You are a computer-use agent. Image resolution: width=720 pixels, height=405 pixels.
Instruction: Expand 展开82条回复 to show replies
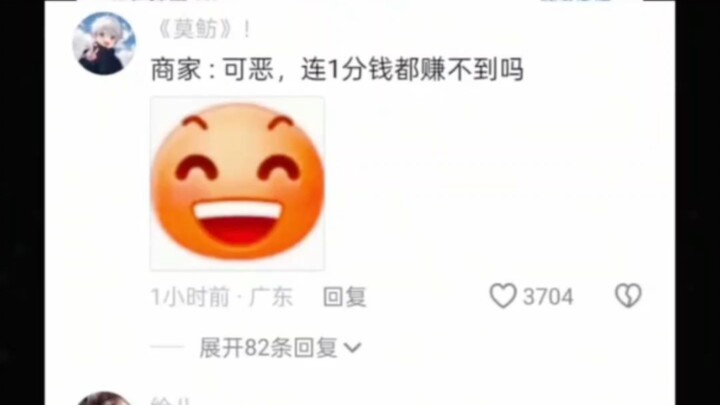click(x=269, y=348)
